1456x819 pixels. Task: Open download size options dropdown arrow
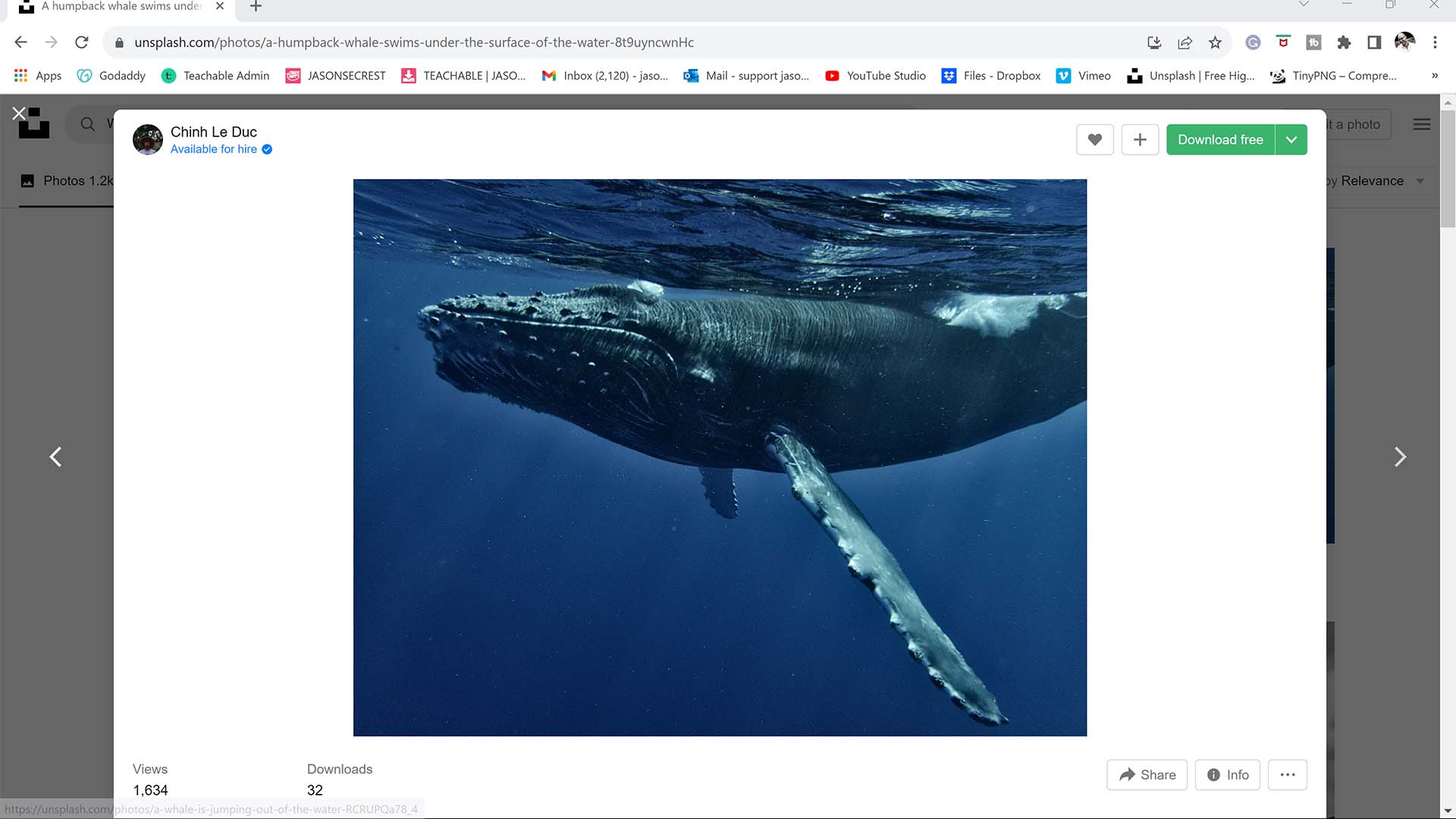coord(1291,140)
